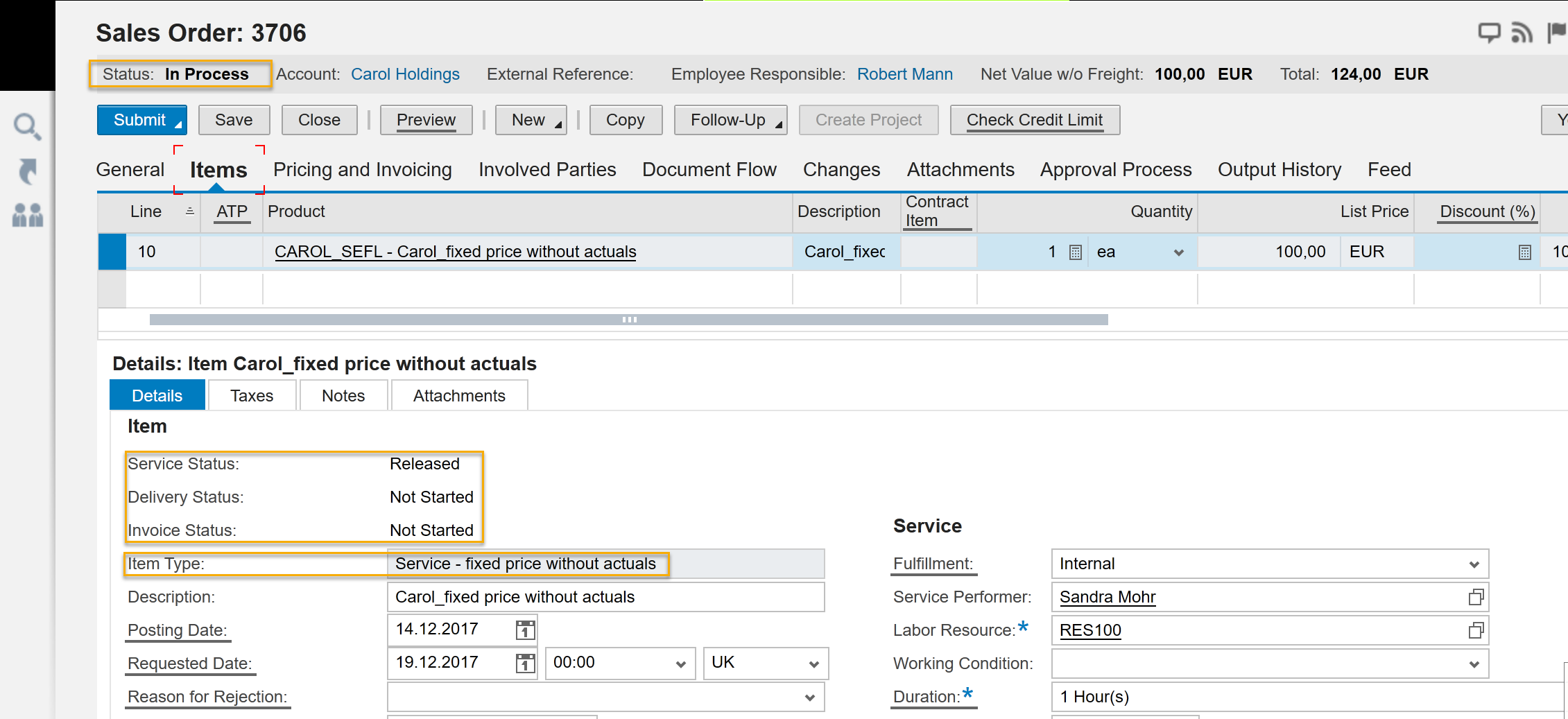Expand the unit of measure ea dropdown
1568x719 pixels.
1178,252
